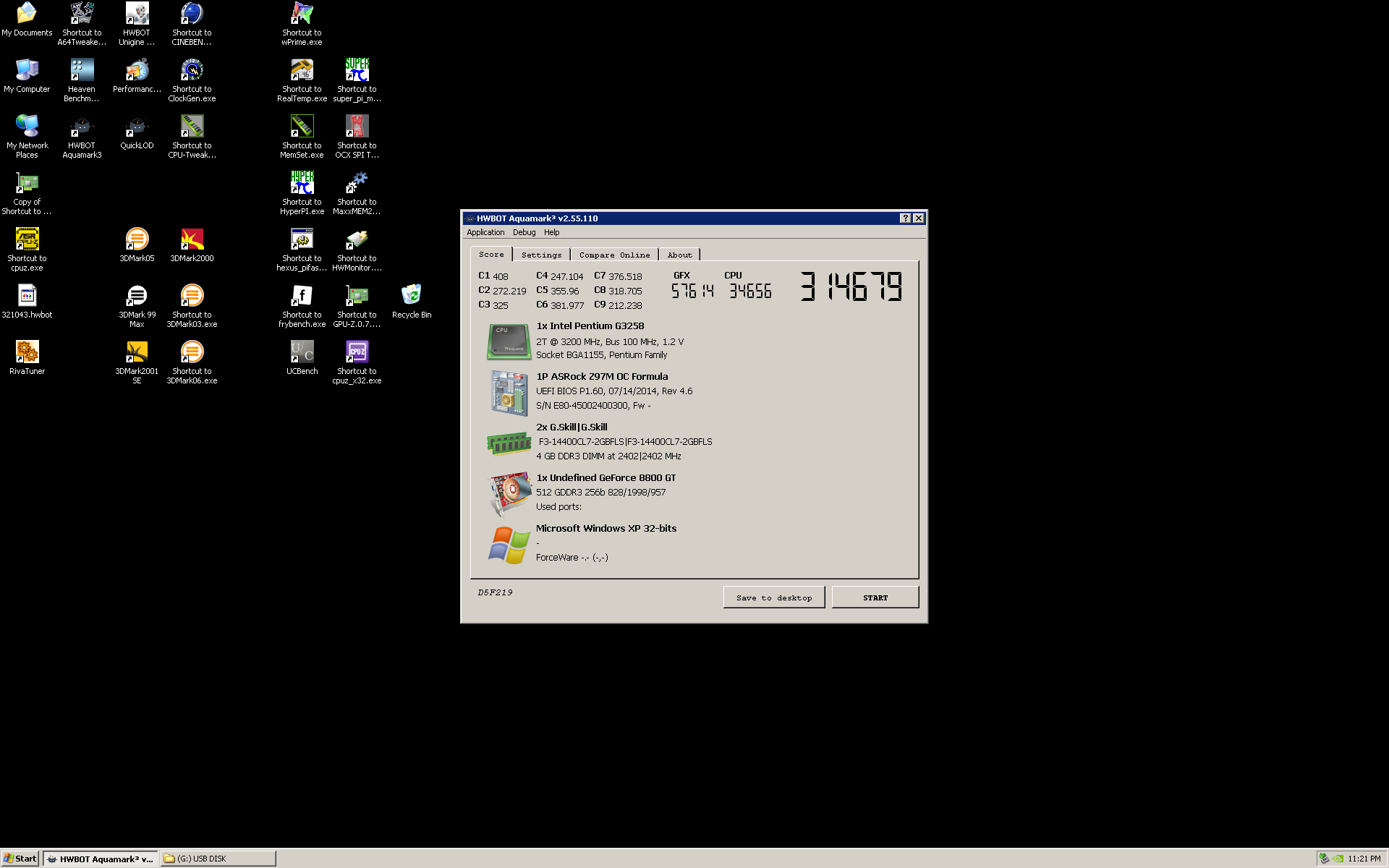Select the HWMonitor shortcut icon
This screenshot has width=1389, height=868.
(x=357, y=249)
